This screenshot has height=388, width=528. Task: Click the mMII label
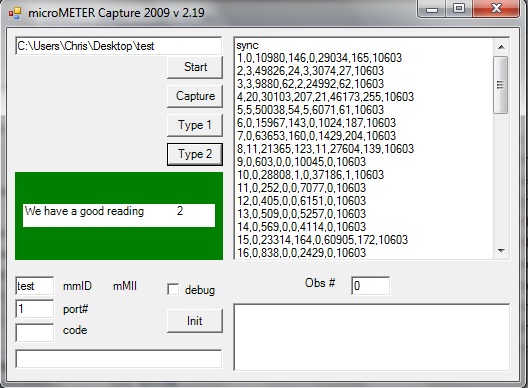pyautogui.click(x=125, y=286)
